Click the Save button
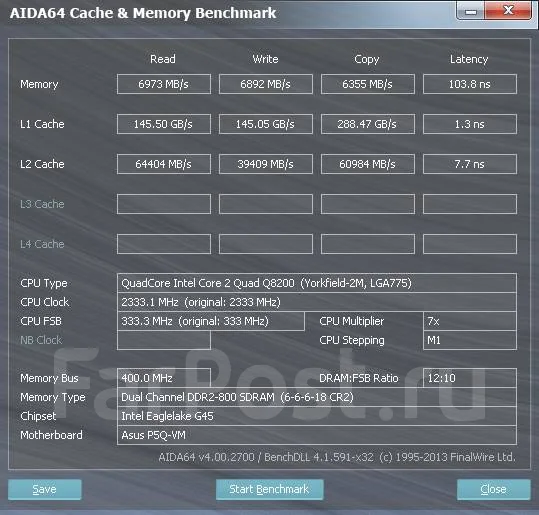This screenshot has height=515, width=539. coord(45,489)
